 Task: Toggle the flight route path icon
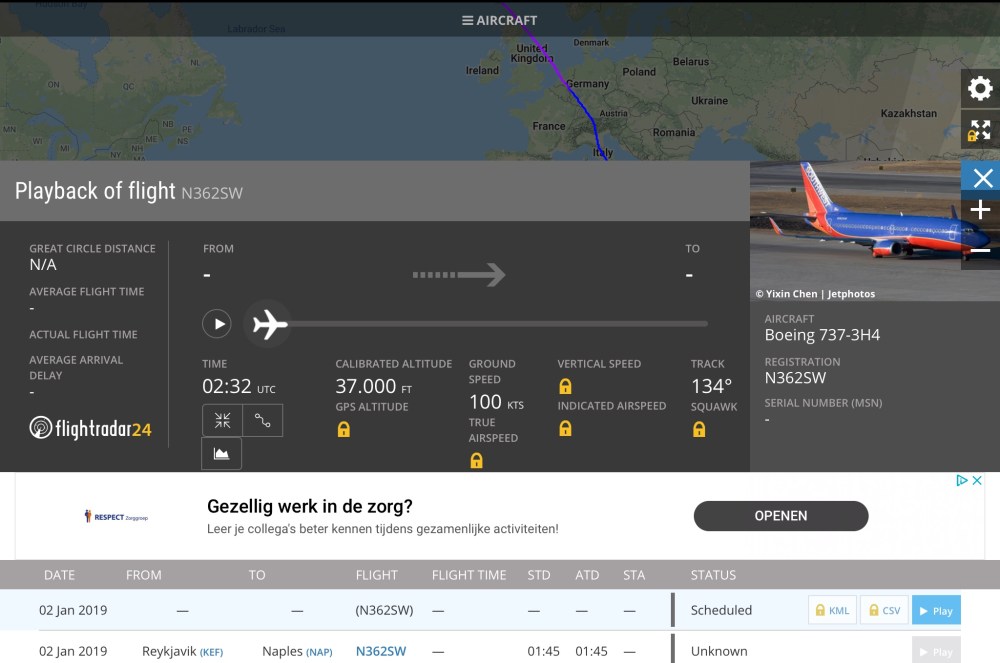pos(262,421)
